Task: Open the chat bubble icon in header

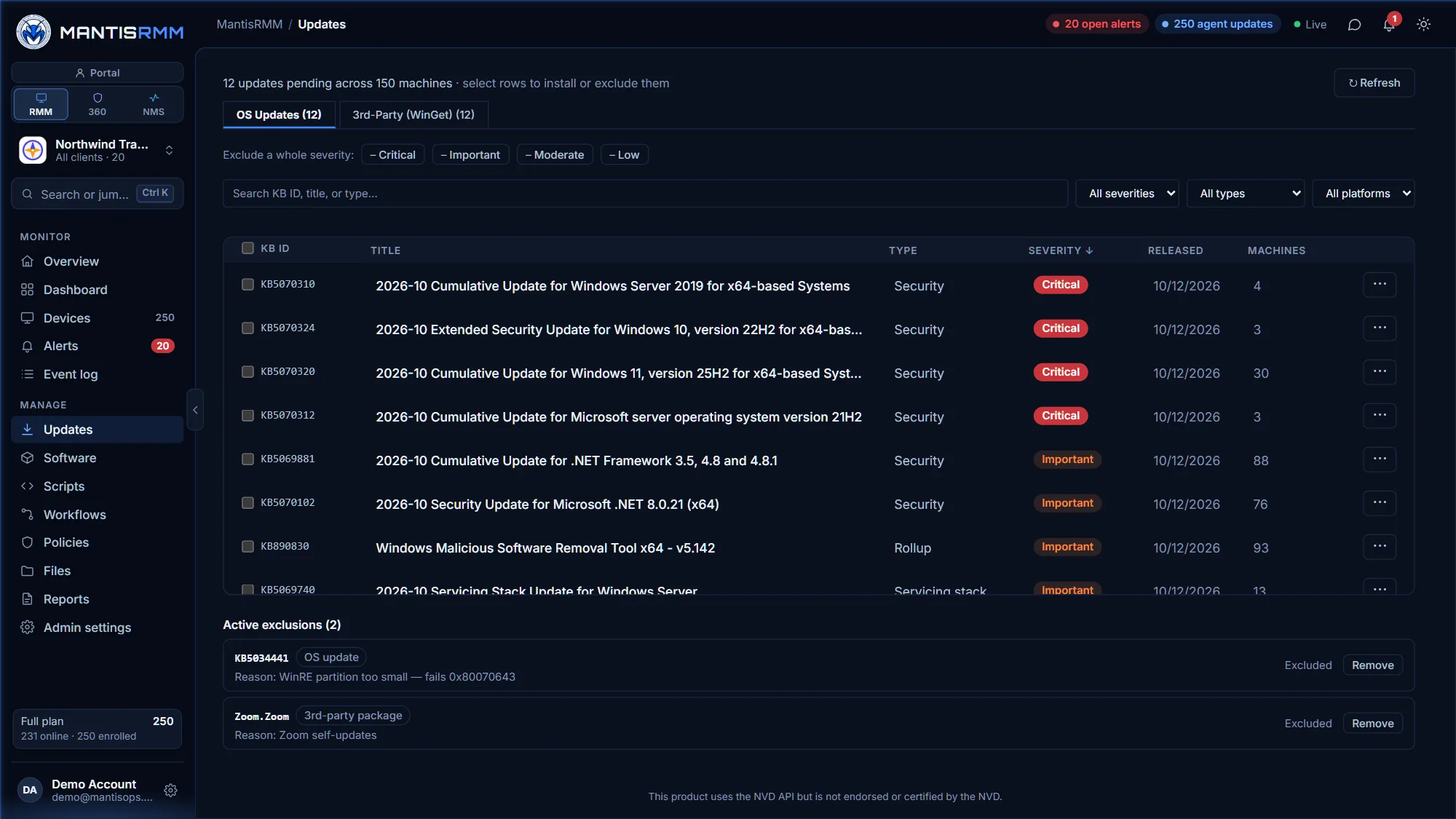Action: (1354, 25)
